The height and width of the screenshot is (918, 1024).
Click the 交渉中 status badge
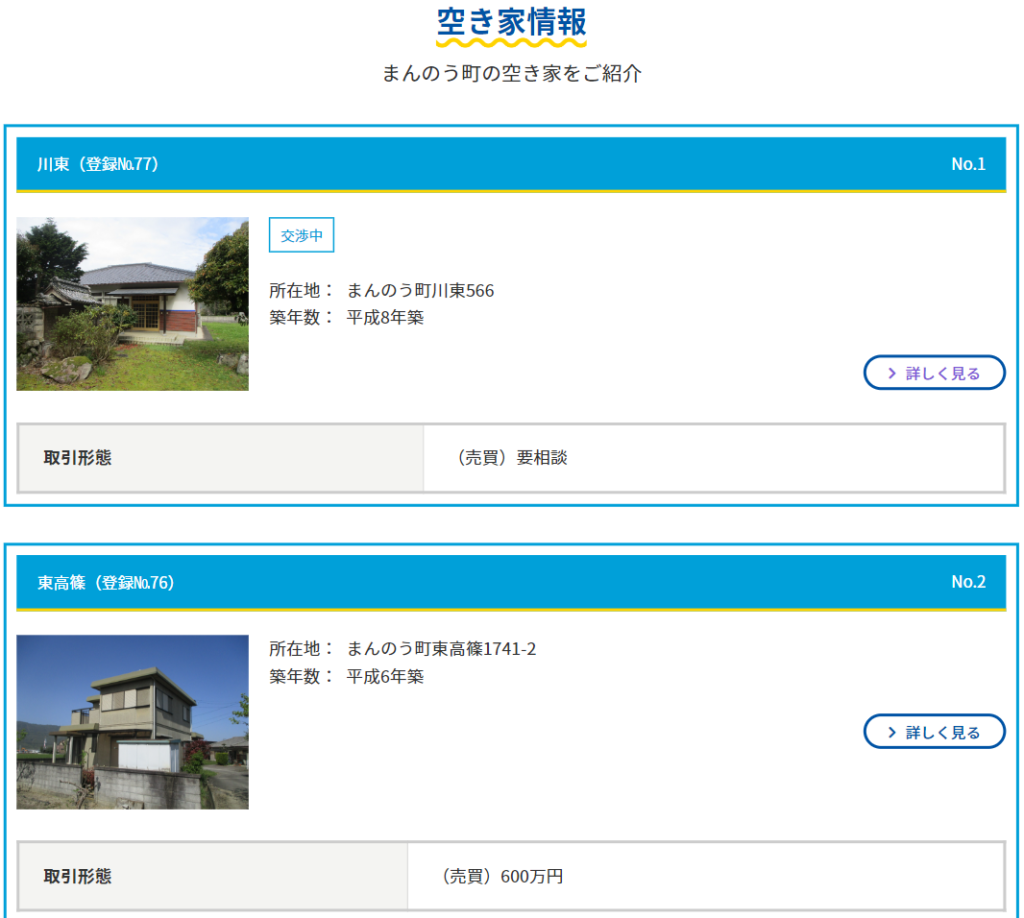coord(301,236)
